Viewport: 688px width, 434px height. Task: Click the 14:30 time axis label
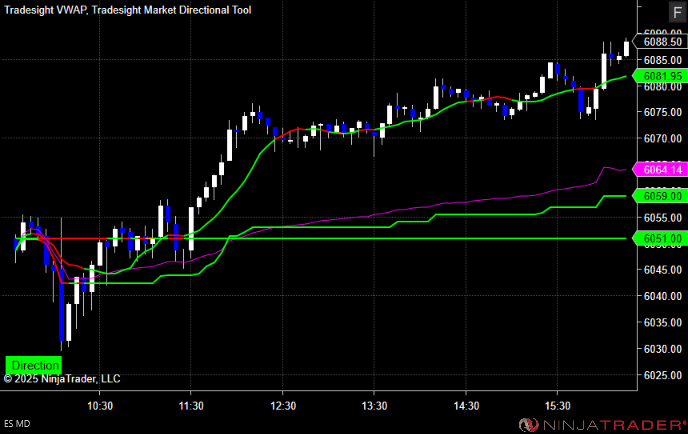(x=466, y=406)
